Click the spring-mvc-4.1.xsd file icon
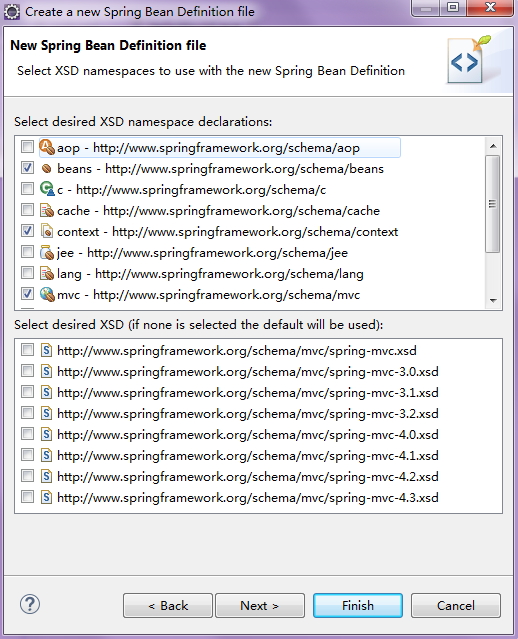The width and height of the screenshot is (518, 639). pyautogui.click(x=46, y=455)
